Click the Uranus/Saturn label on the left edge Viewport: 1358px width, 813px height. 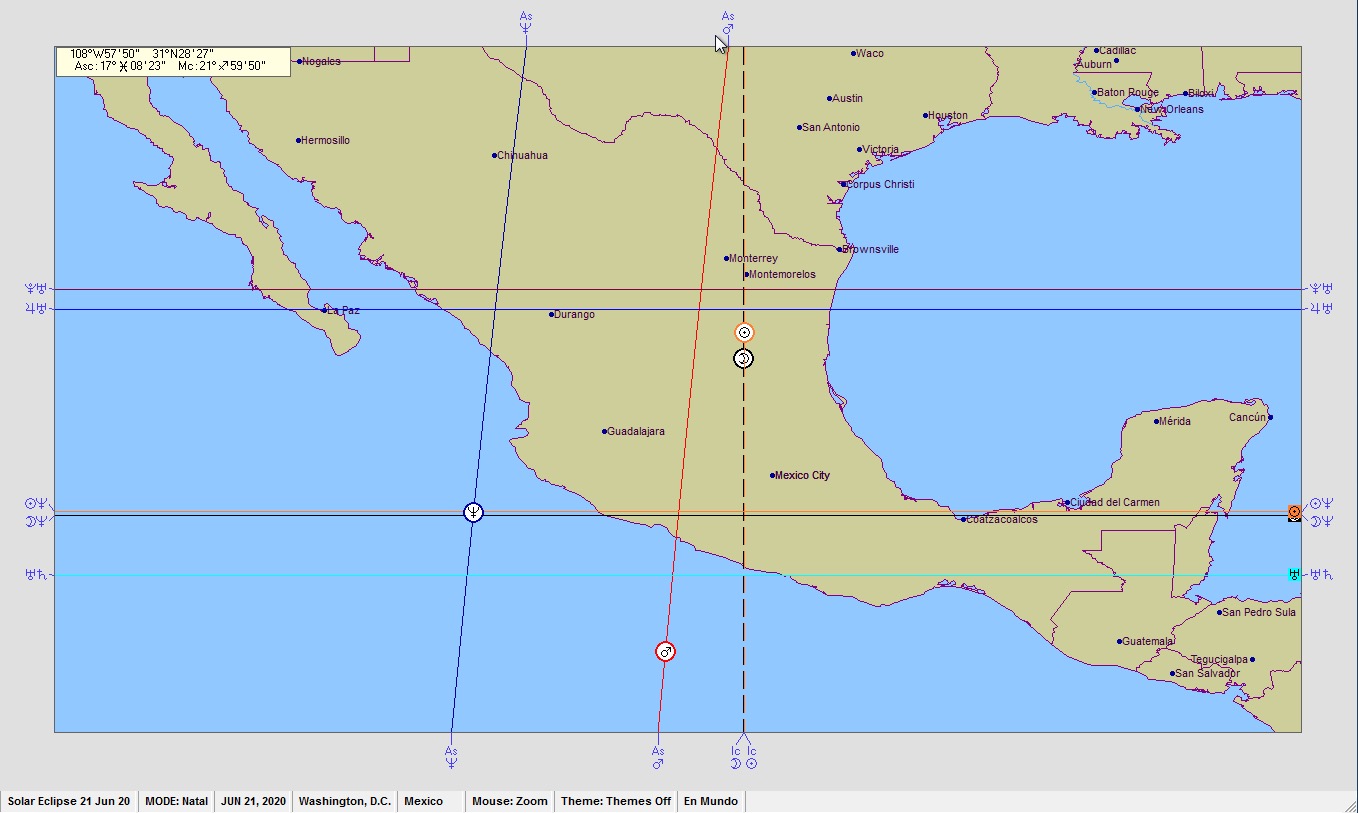click(36, 574)
